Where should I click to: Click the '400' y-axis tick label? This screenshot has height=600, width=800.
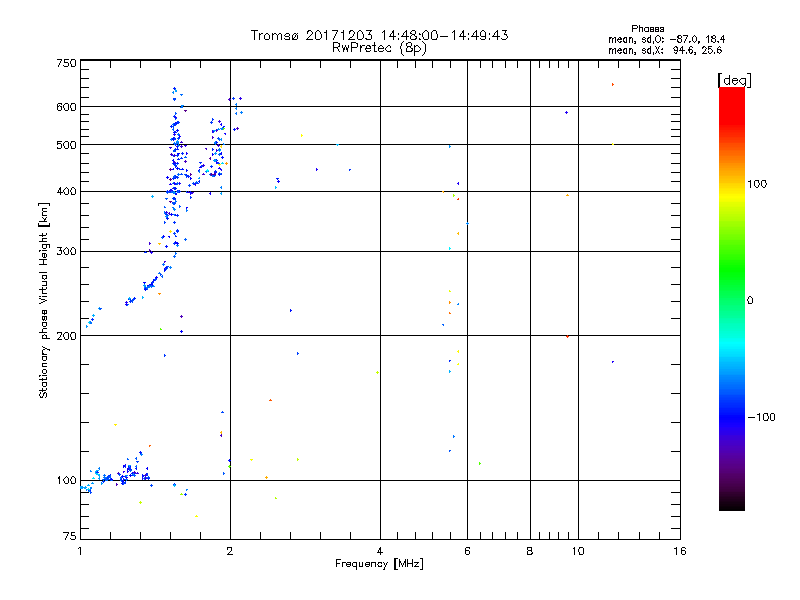[x=66, y=191]
